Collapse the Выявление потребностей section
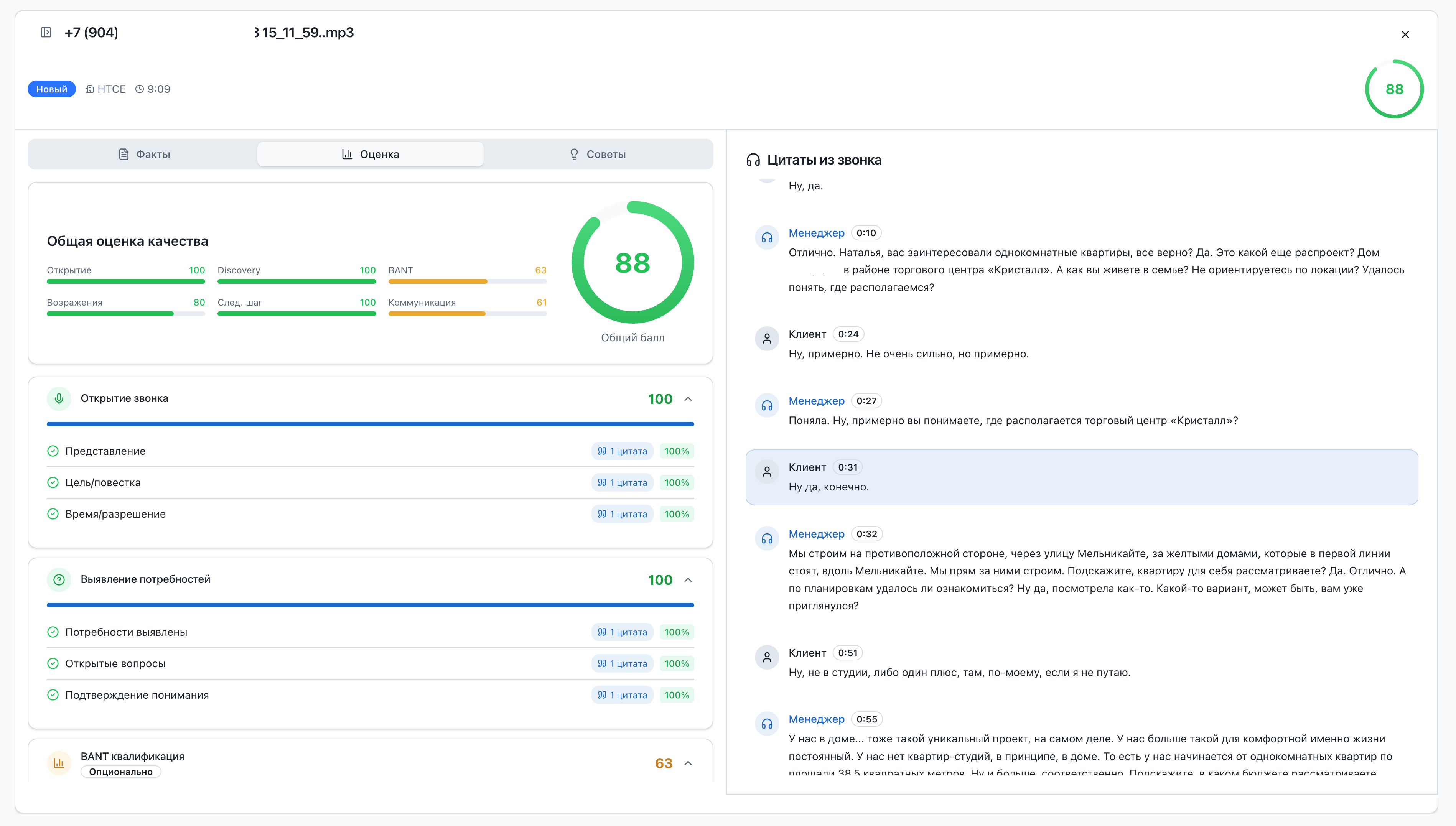This screenshot has width=1456, height=826. point(688,580)
